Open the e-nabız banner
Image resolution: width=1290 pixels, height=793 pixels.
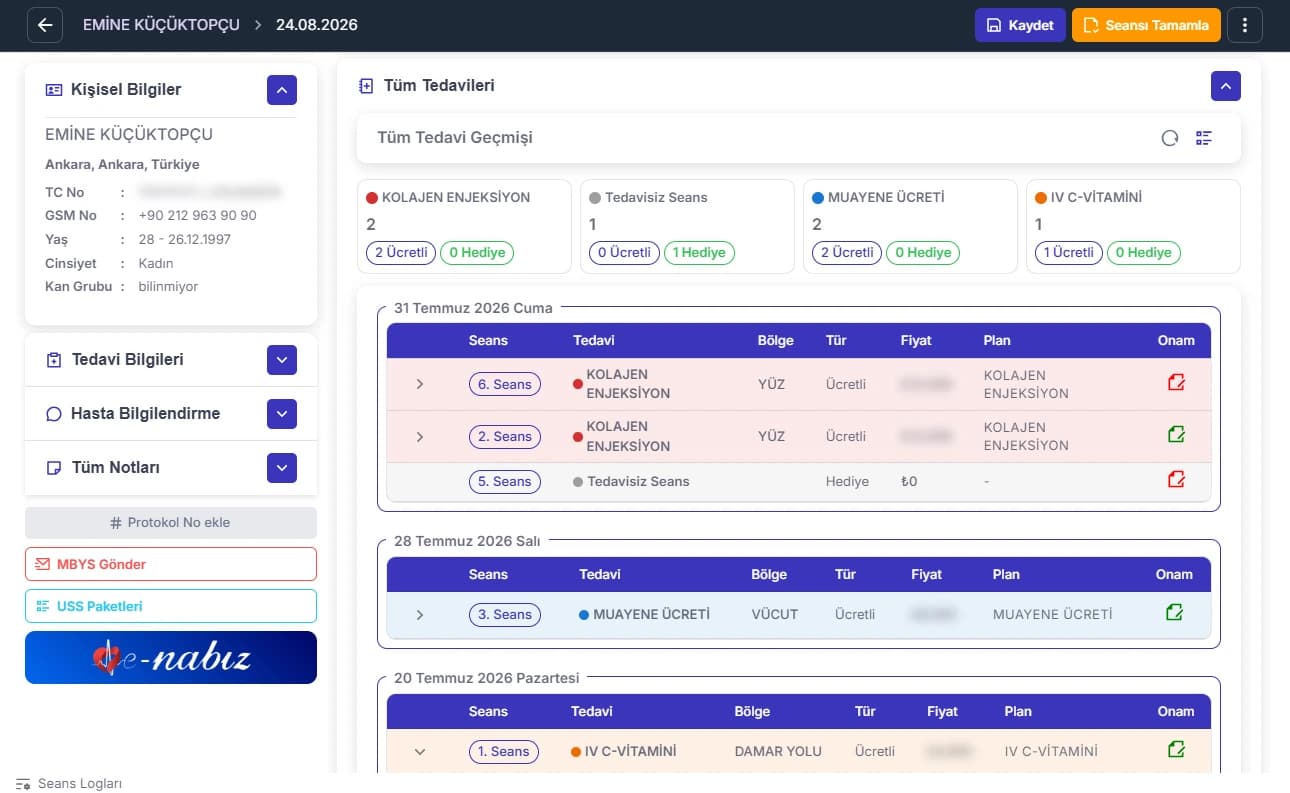click(171, 657)
